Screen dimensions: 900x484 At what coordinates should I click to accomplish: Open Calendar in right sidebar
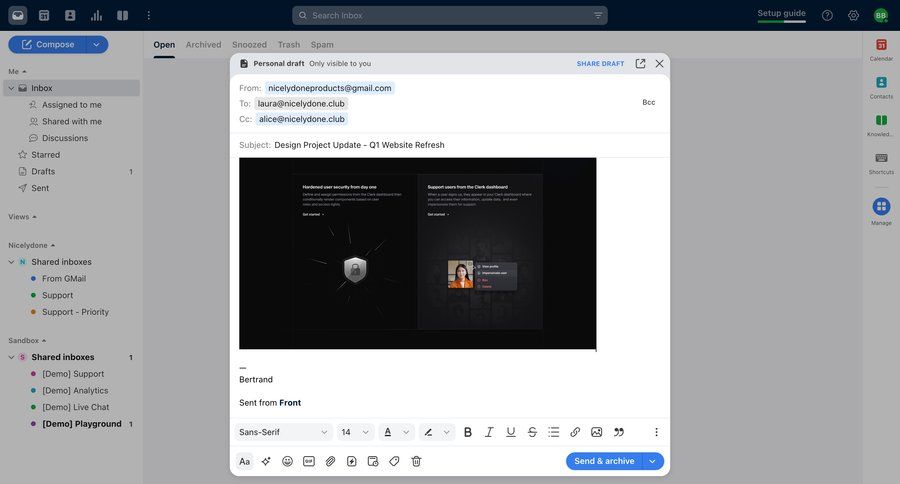(881, 49)
